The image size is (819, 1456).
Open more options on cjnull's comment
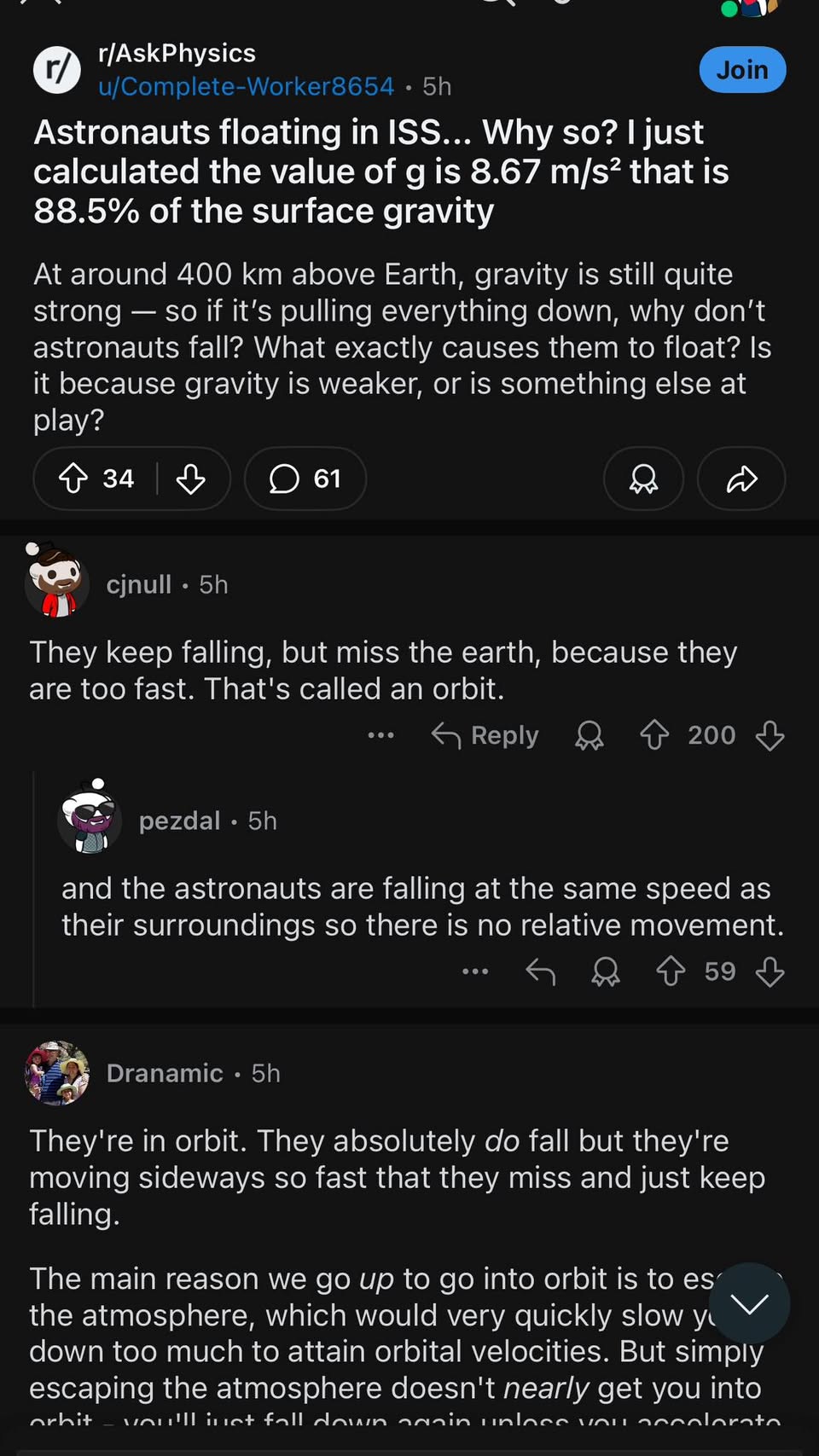coord(380,735)
